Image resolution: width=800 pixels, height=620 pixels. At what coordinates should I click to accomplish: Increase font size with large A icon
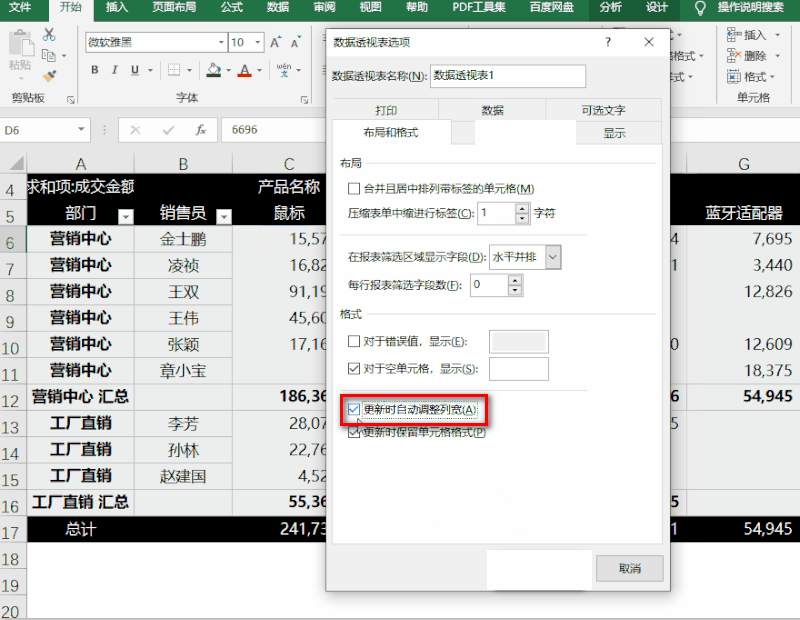pos(276,43)
